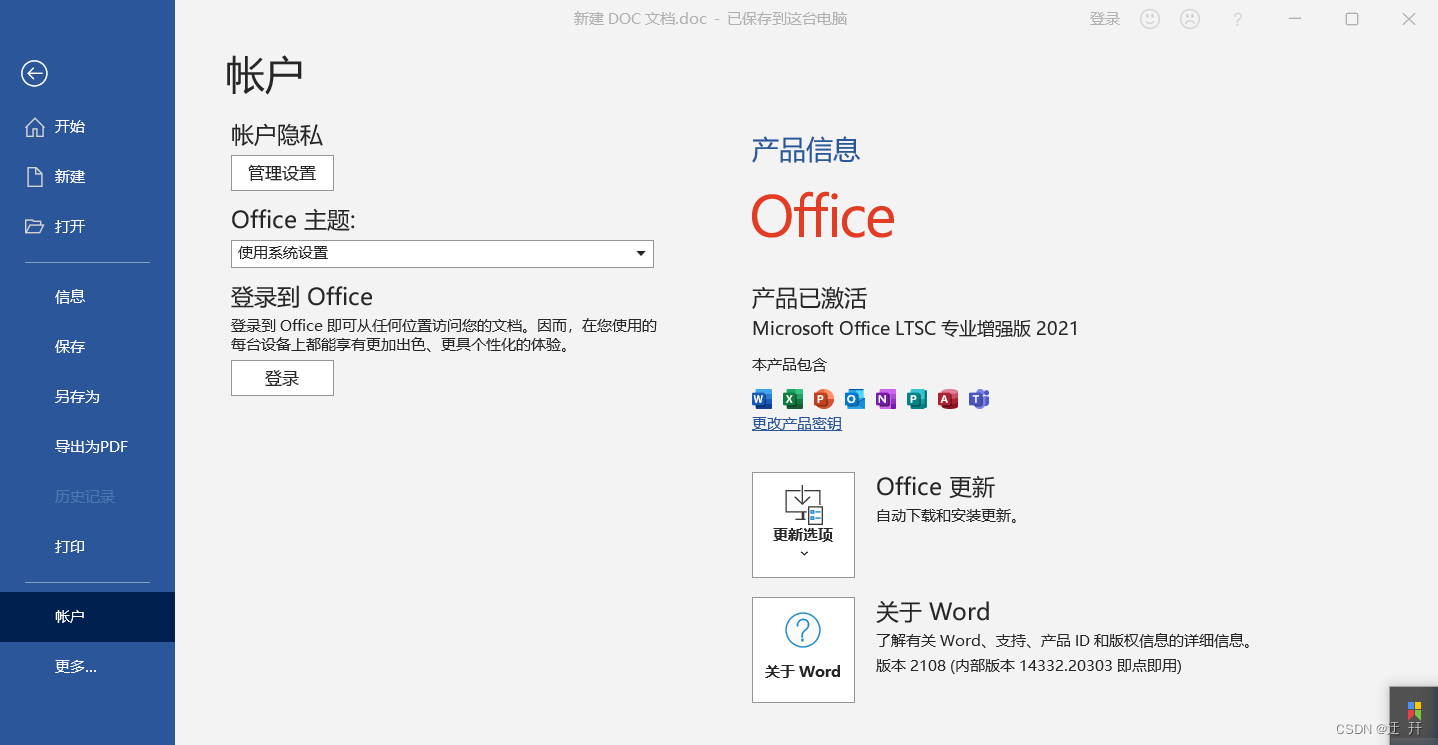
Task: Click the OneNote app icon under 本产品包含
Action: pos(886,399)
